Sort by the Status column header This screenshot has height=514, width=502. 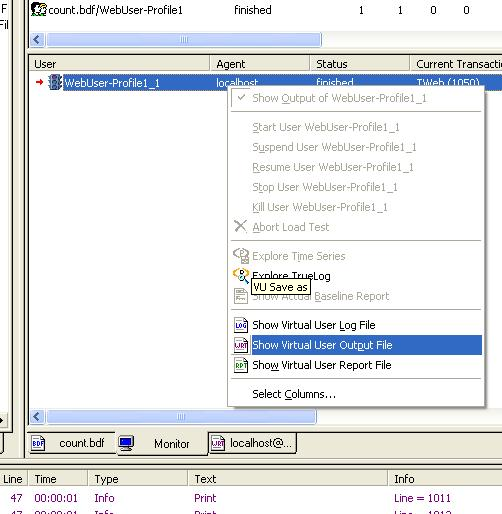pos(360,64)
